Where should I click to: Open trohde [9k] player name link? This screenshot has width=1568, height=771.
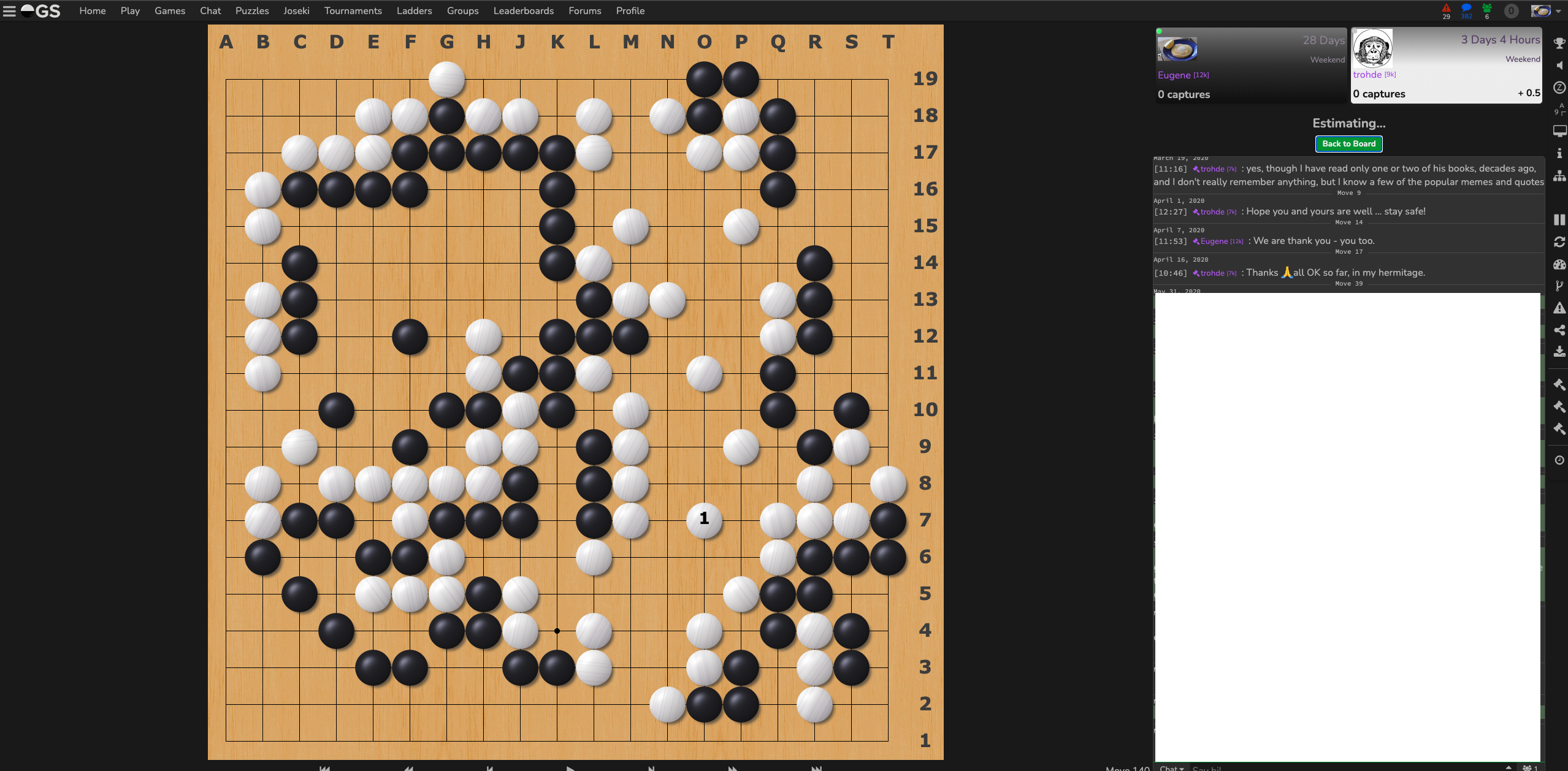[1374, 74]
